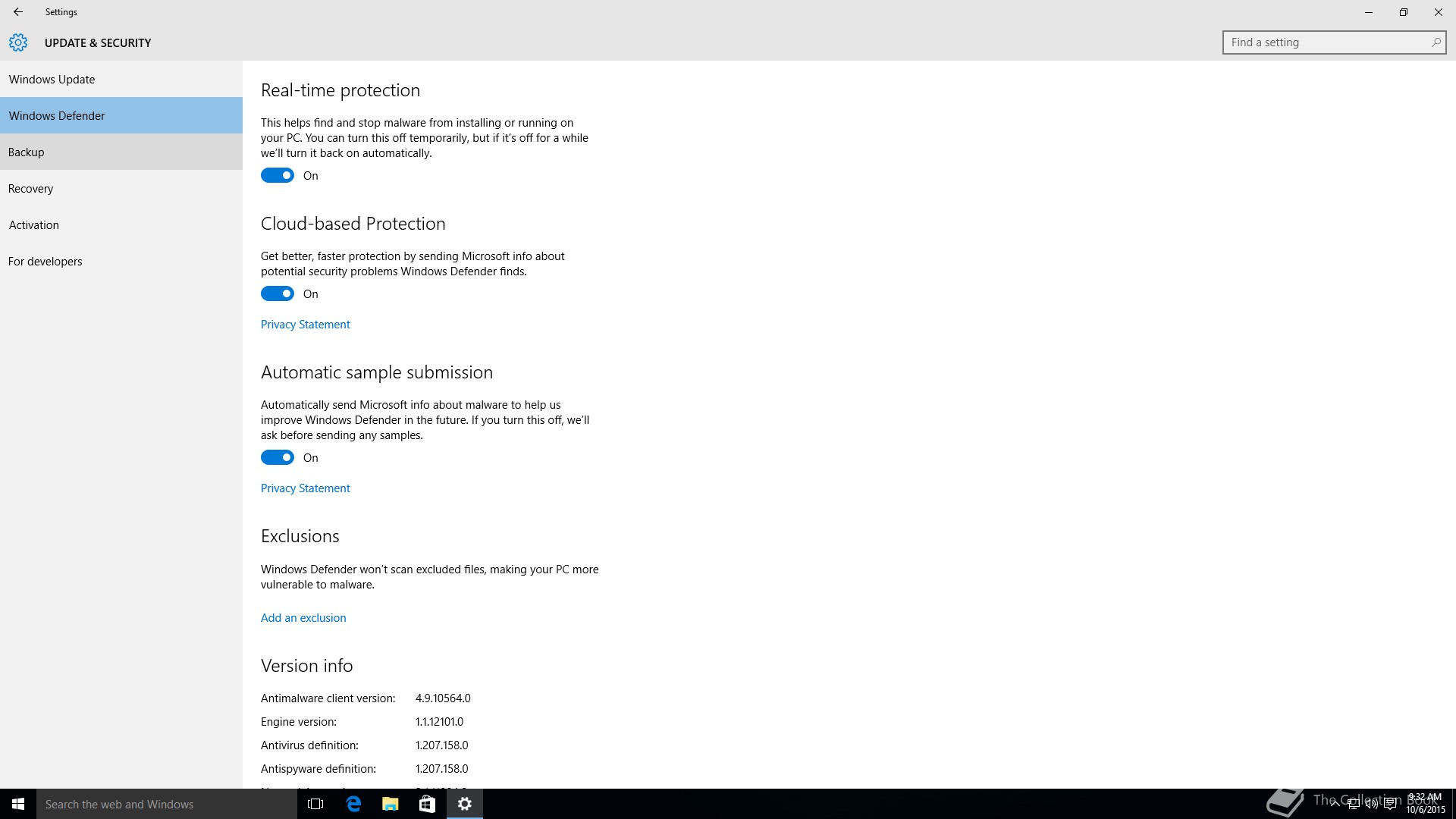This screenshot has height=819, width=1456.
Task: Click the magnifier icon in Find a setting
Action: pyautogui.click(x=1436, y=42)
